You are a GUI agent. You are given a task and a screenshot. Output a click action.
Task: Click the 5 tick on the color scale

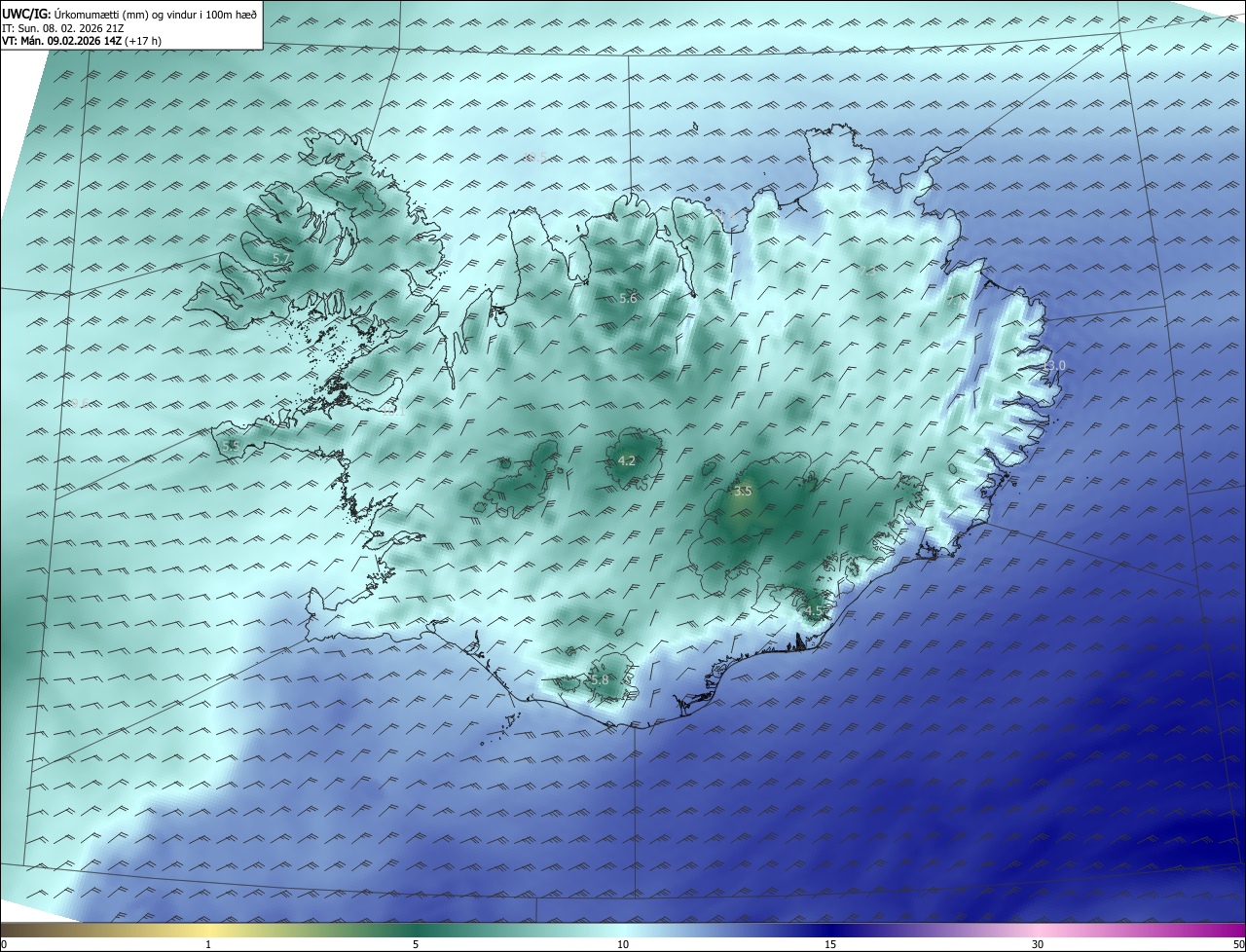pos(416,944)
